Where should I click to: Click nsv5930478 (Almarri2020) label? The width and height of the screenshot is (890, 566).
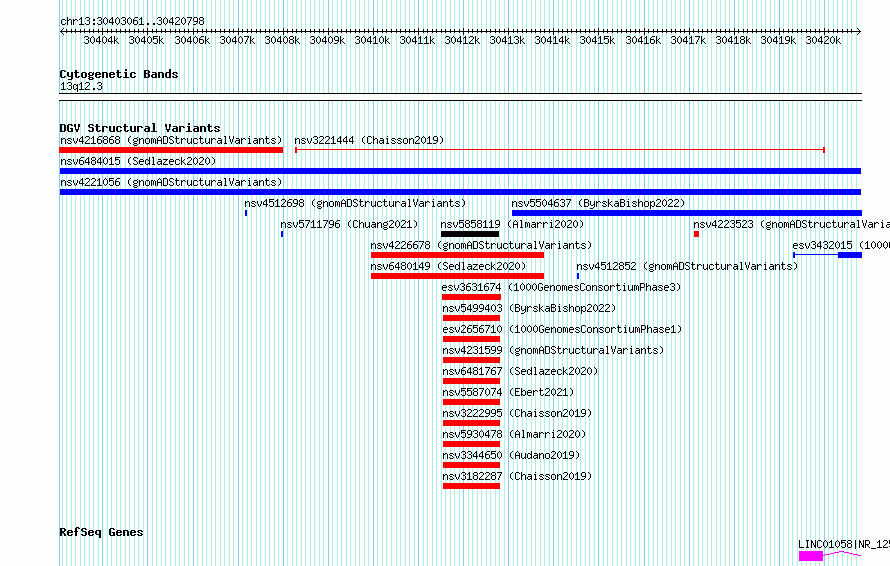tap(514, 434)
